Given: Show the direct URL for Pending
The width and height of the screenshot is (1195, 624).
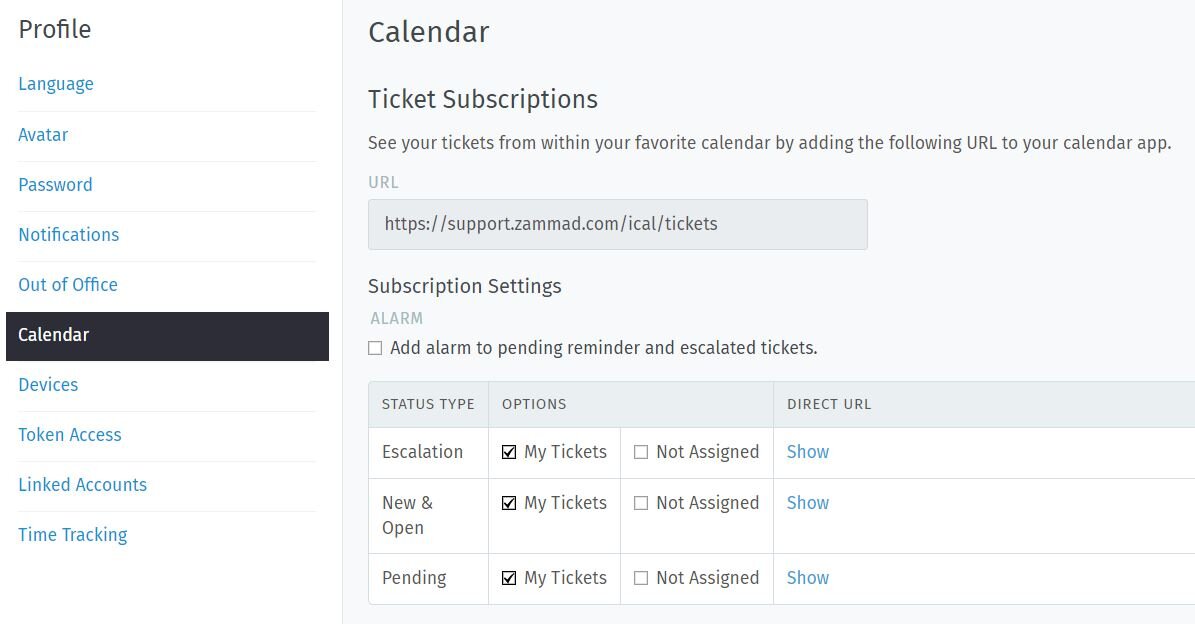Looking at the screenshot, I should 808,578.
